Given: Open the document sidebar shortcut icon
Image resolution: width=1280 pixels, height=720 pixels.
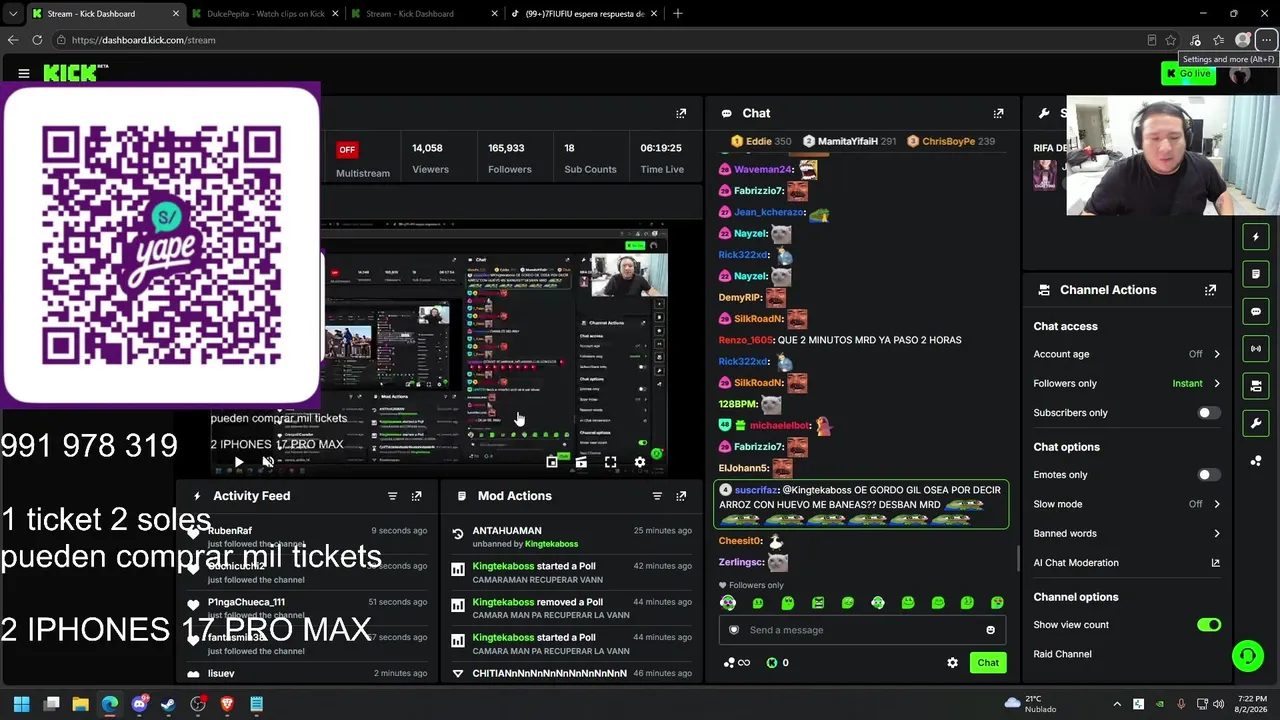Looking at the screenshot, I should [x=1256, y=274].
